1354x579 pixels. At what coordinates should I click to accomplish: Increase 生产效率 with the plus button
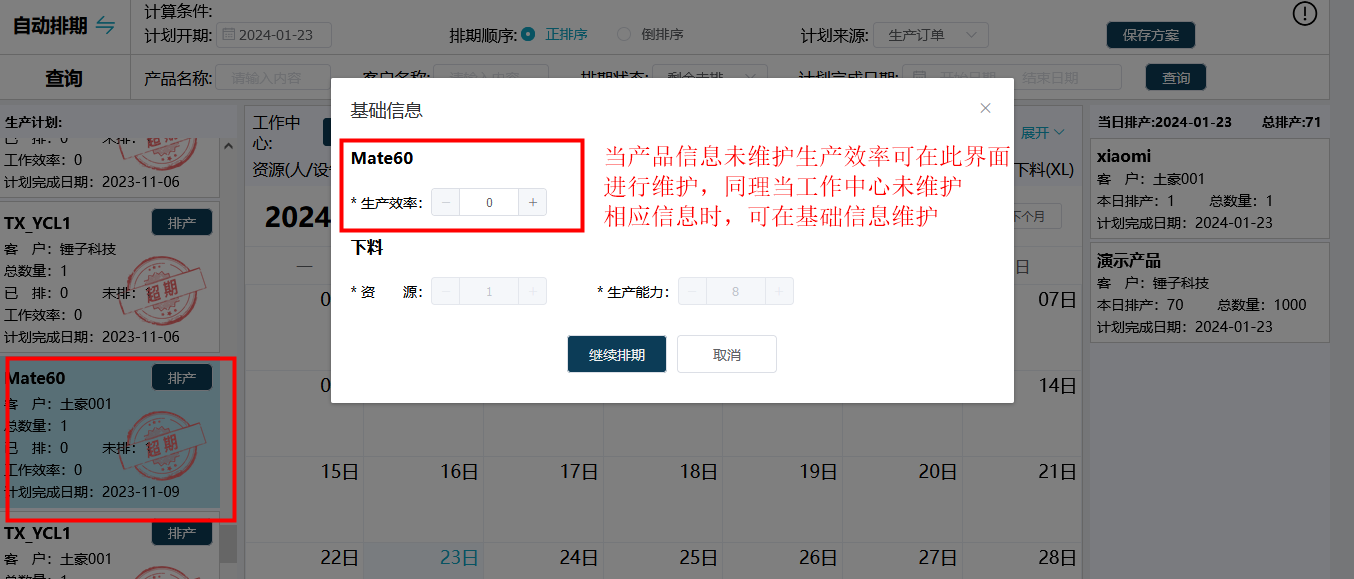[533, 202]
